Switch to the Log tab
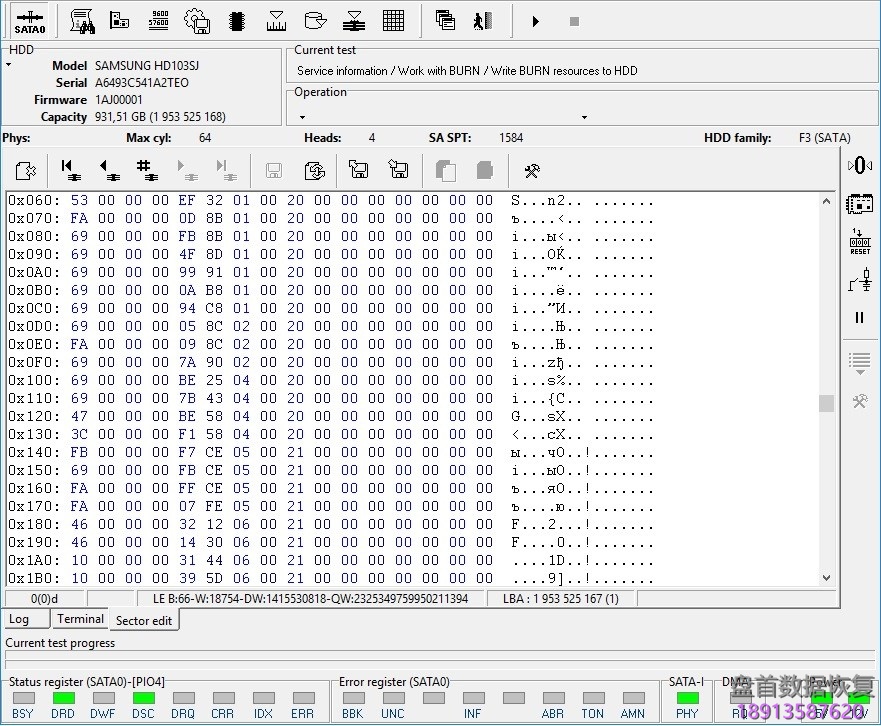 click(19, 619)
